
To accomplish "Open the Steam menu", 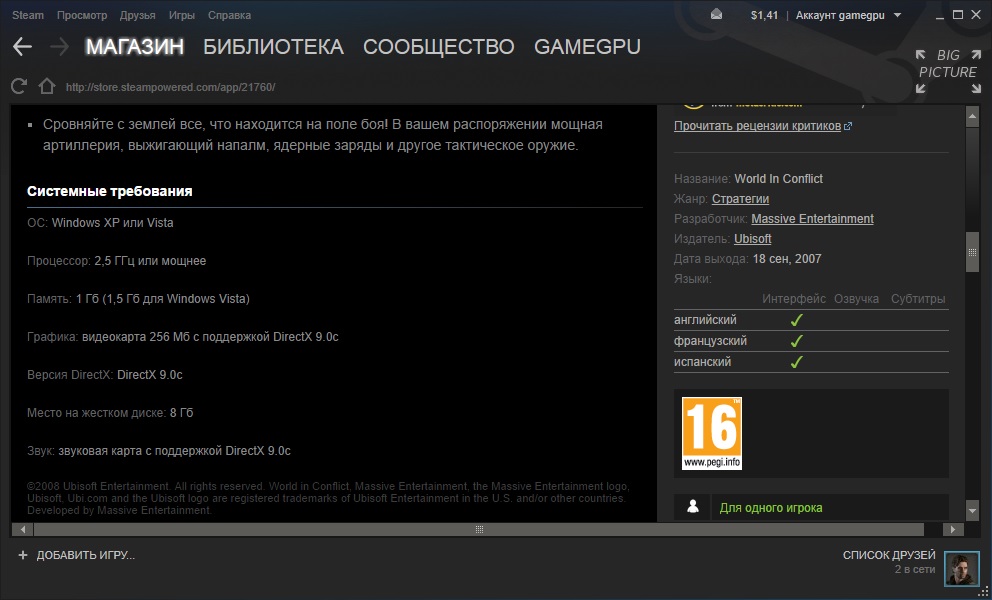I will (28, 15).
